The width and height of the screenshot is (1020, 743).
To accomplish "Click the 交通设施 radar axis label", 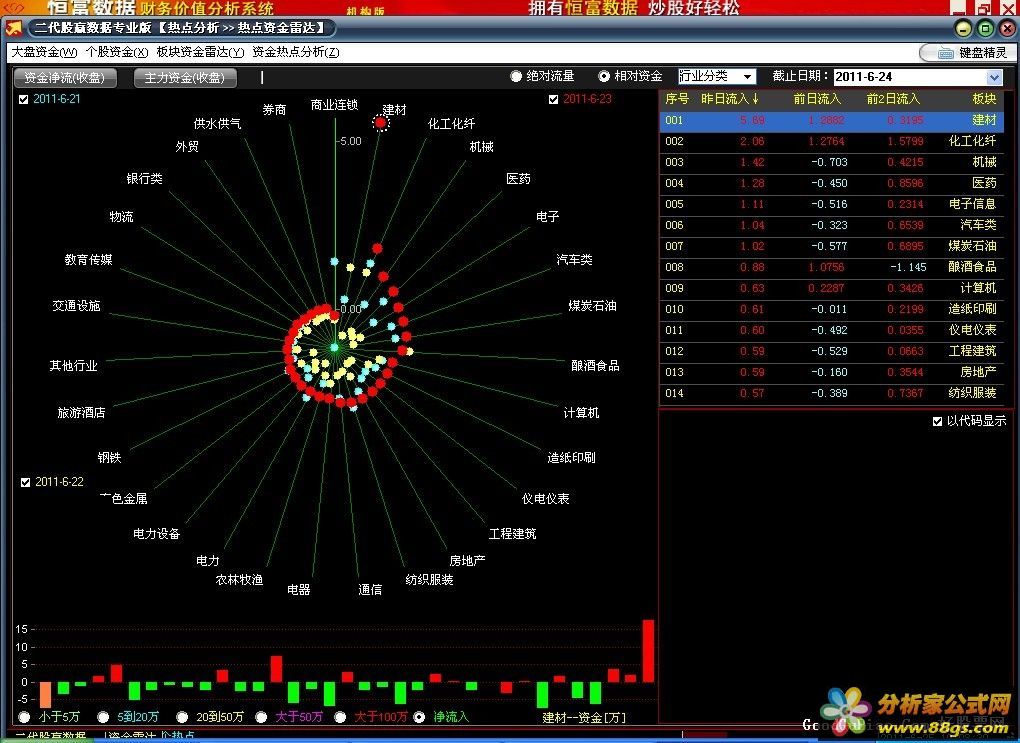I will [76, 306].
